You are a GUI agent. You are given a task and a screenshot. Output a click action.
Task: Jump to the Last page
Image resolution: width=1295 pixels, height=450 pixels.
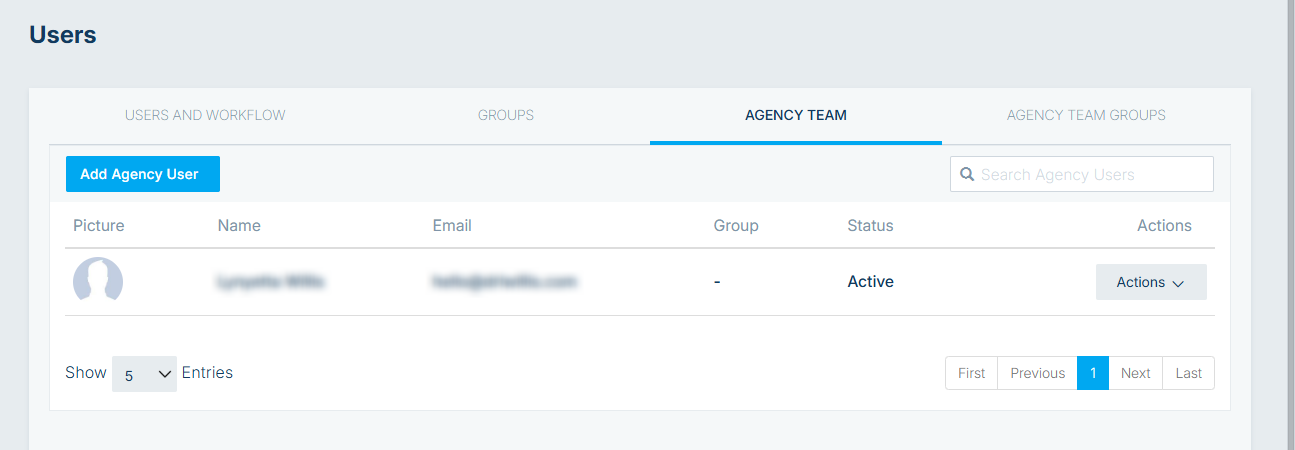(1189, 373)
